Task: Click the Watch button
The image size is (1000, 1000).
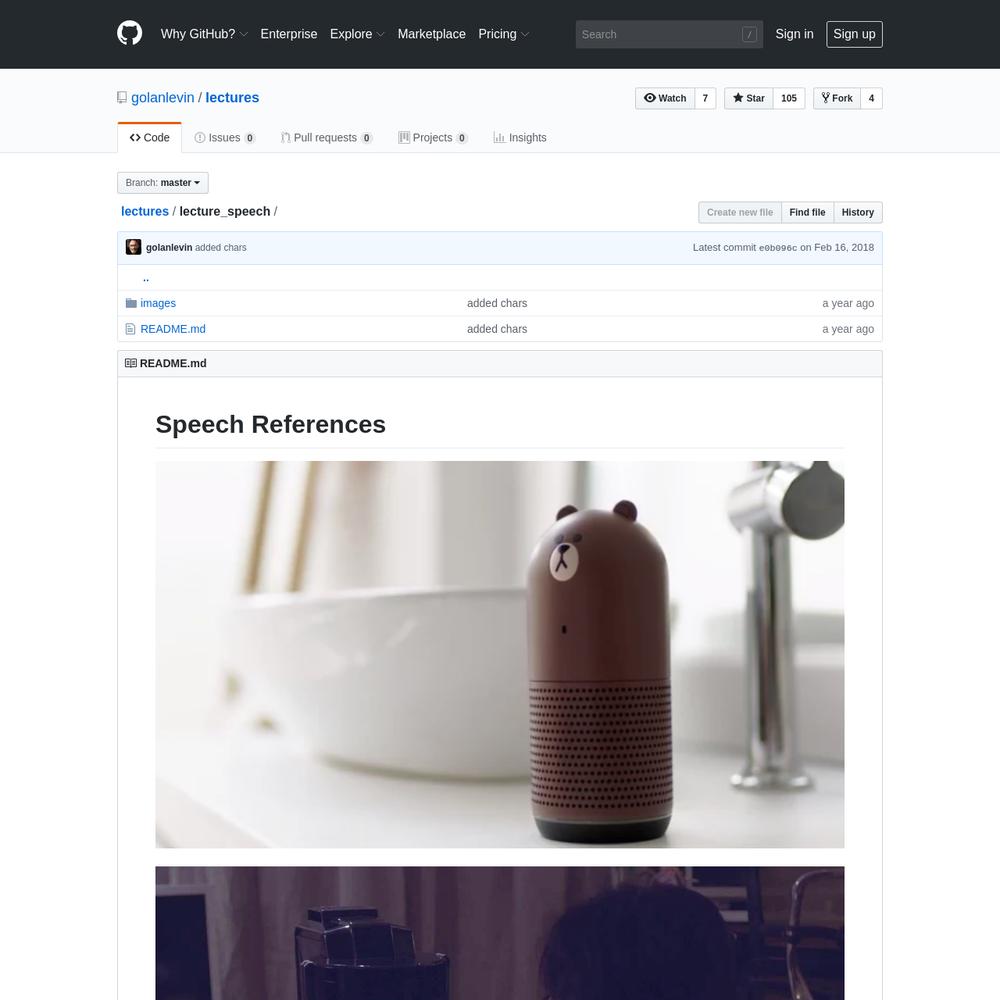Action: click(x=665, y=98)
